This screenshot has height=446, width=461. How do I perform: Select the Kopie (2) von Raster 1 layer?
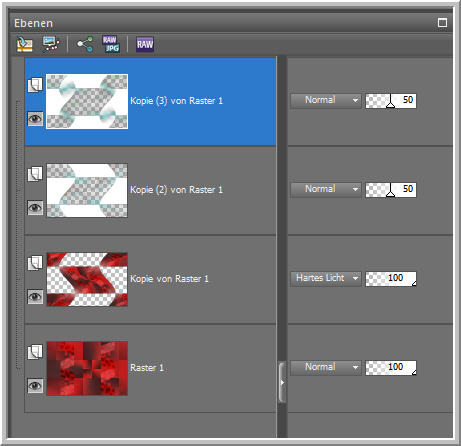(151, 191)
